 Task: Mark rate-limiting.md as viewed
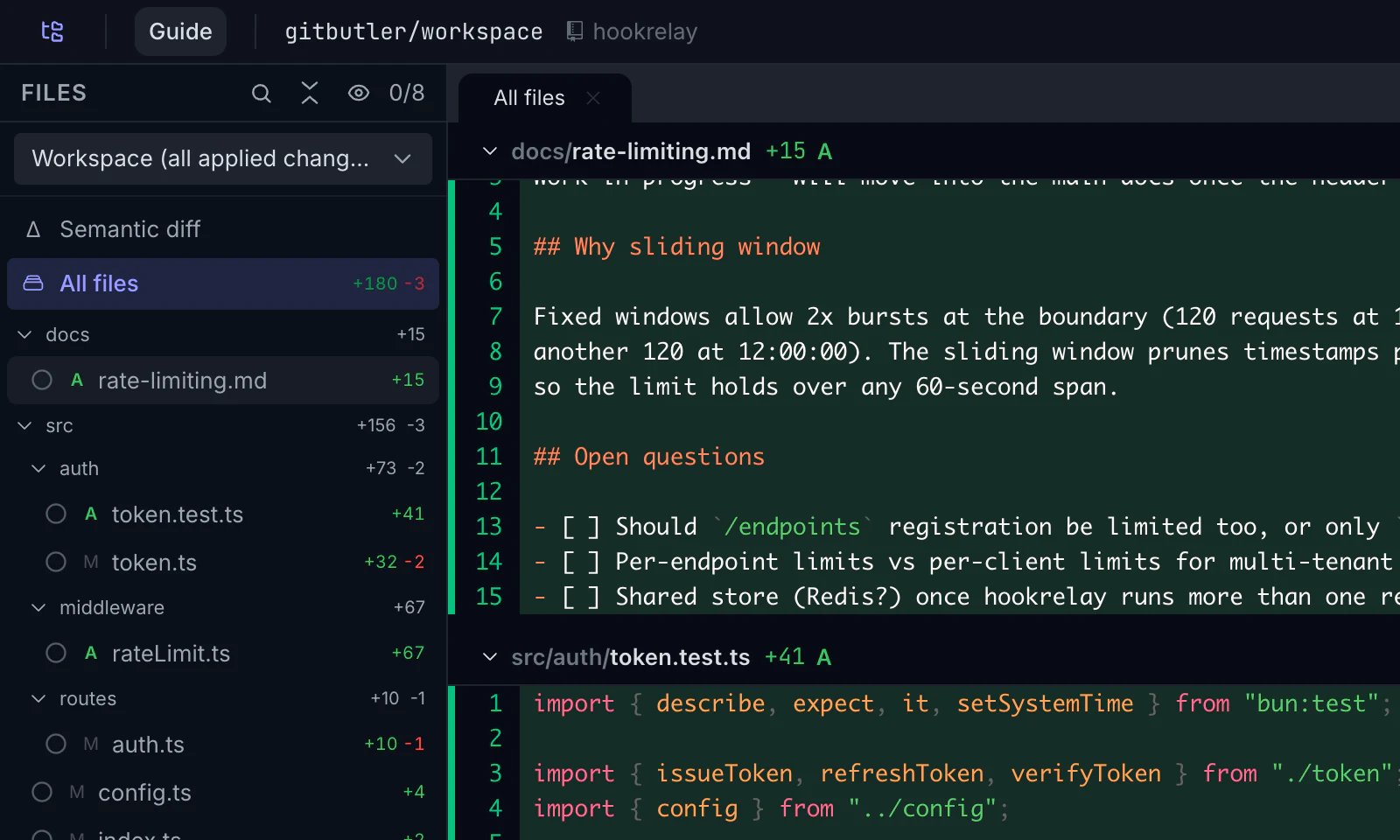[x=42, y=380]
